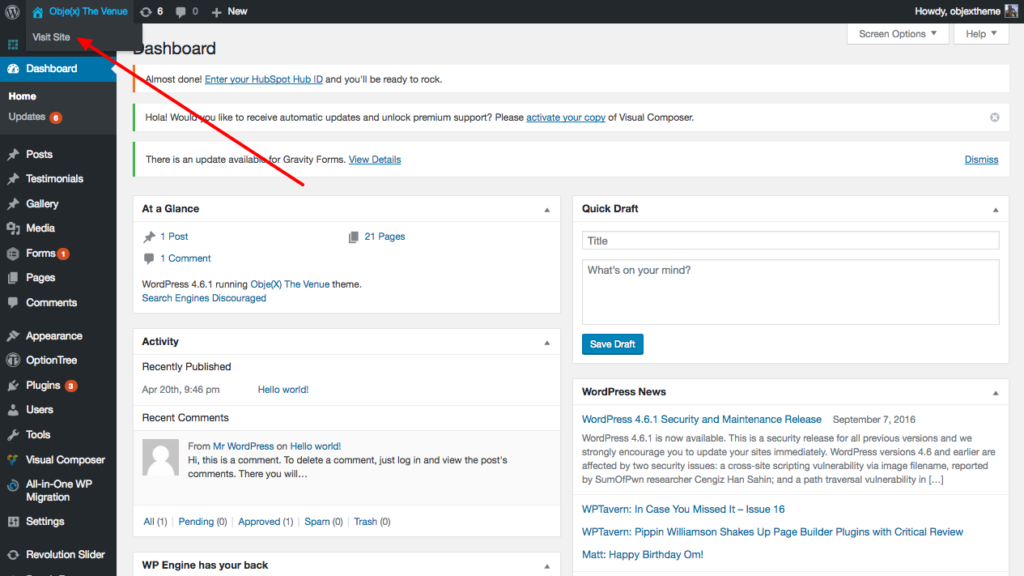Click the OptionTree icon
This screenshot has height=576, width=1024.
[13, 360]
